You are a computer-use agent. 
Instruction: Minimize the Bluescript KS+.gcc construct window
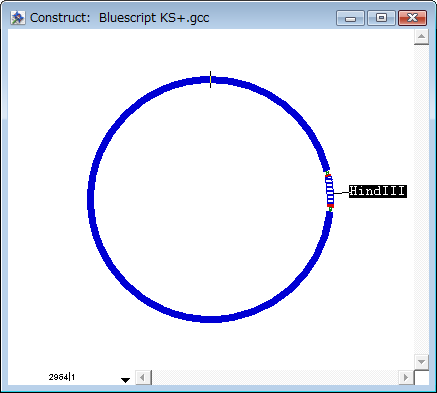(351, 18)
